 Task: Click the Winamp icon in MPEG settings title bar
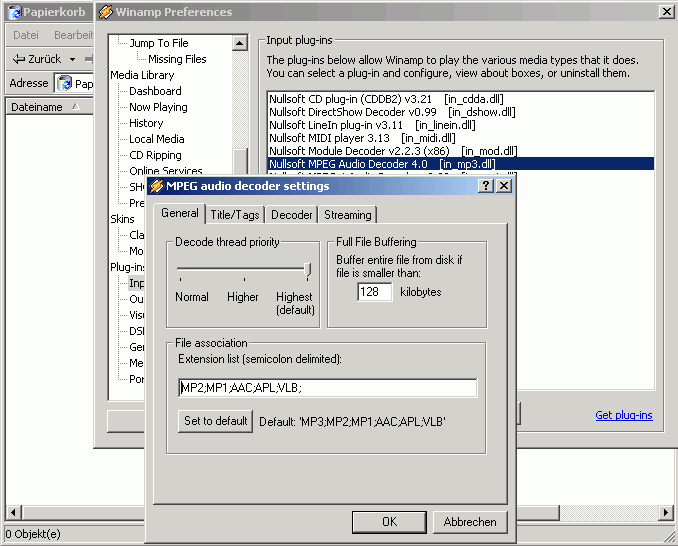coord(156,186)
